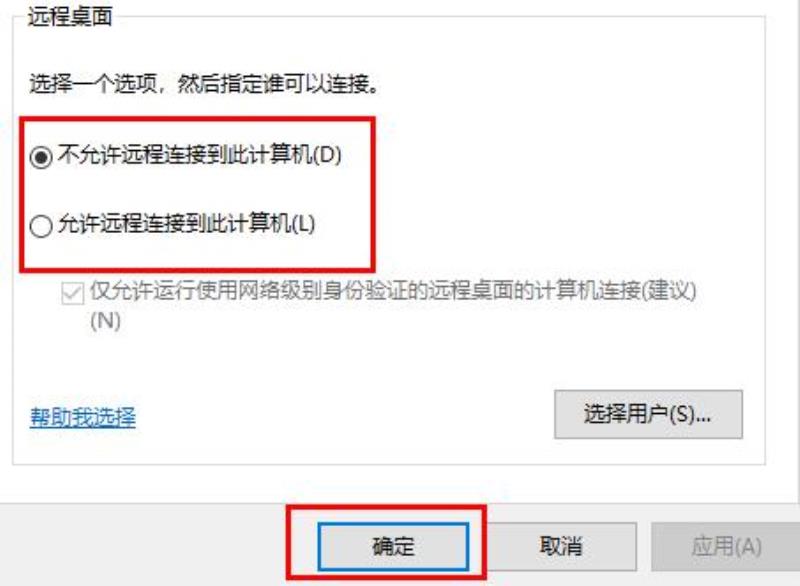
Task: Click the empty radio circle for allow option
Action: 41,226
